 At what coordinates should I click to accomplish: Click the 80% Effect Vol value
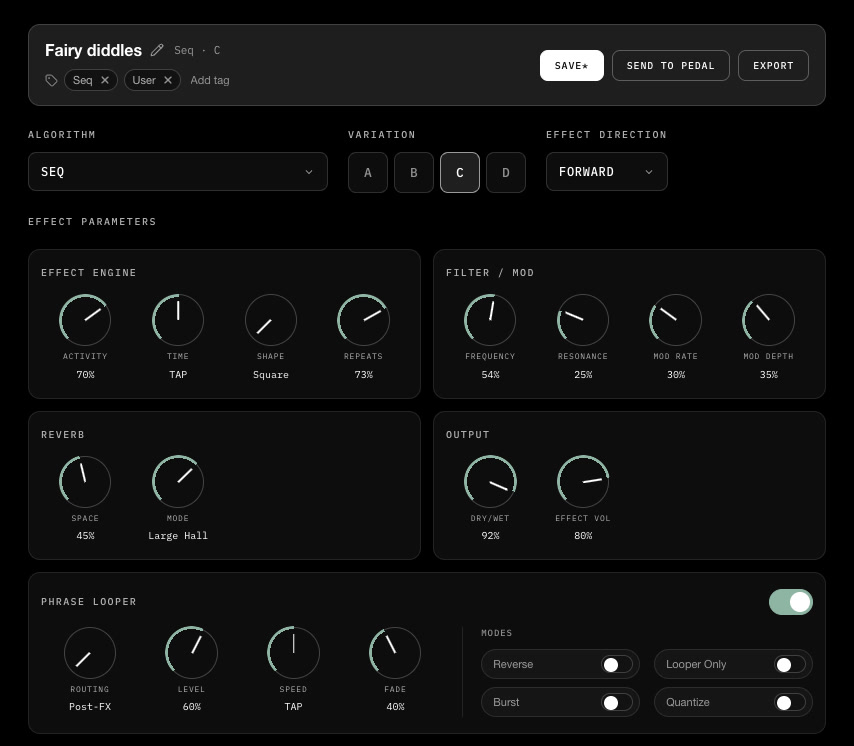(583, 536)
